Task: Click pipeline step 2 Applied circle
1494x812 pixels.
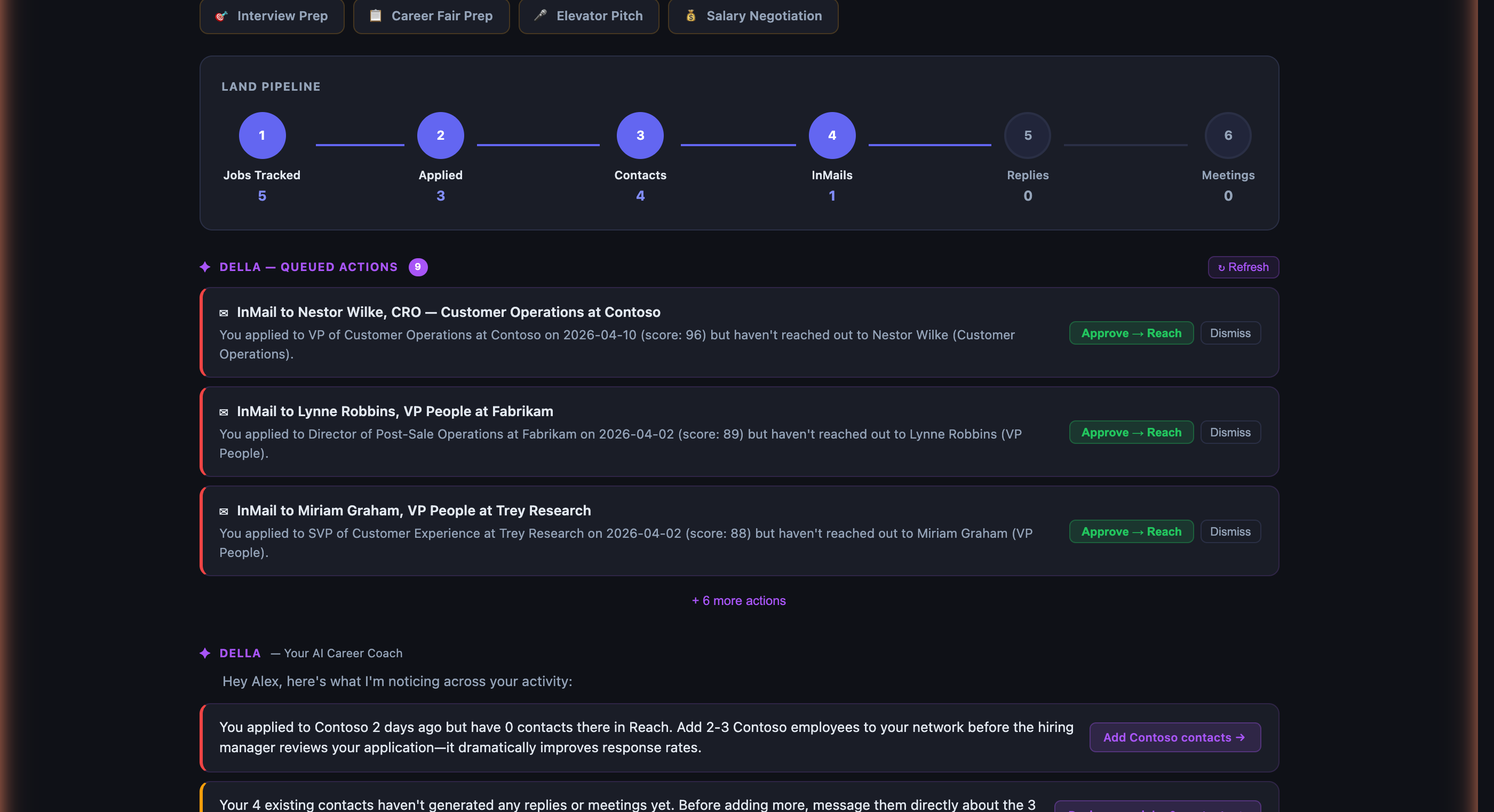Action: tap(440, 135)
